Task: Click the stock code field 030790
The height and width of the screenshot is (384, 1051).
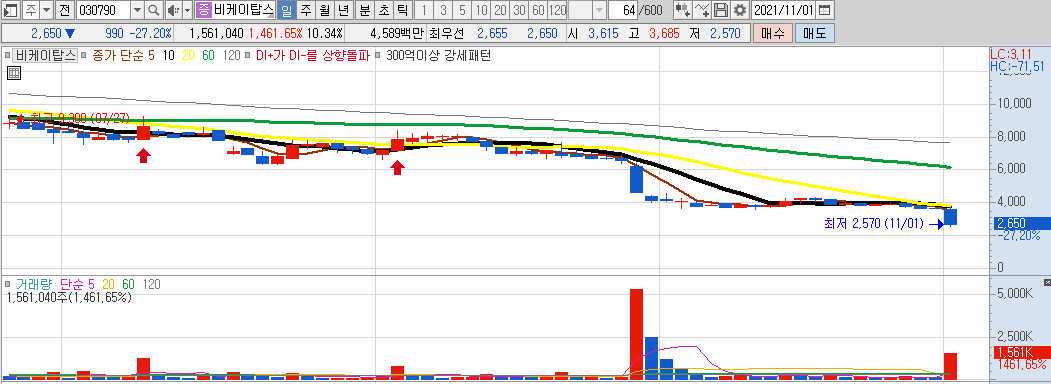Action: [x=102, y=10]
